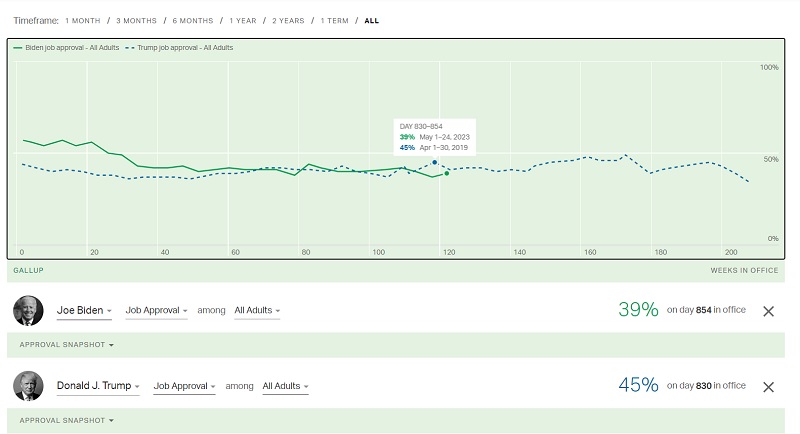The width and height of the screenshot is (800, 434).
Task: Click the 'Apr 1–30, 2019' date in tooltip
Action: [443, 147]
